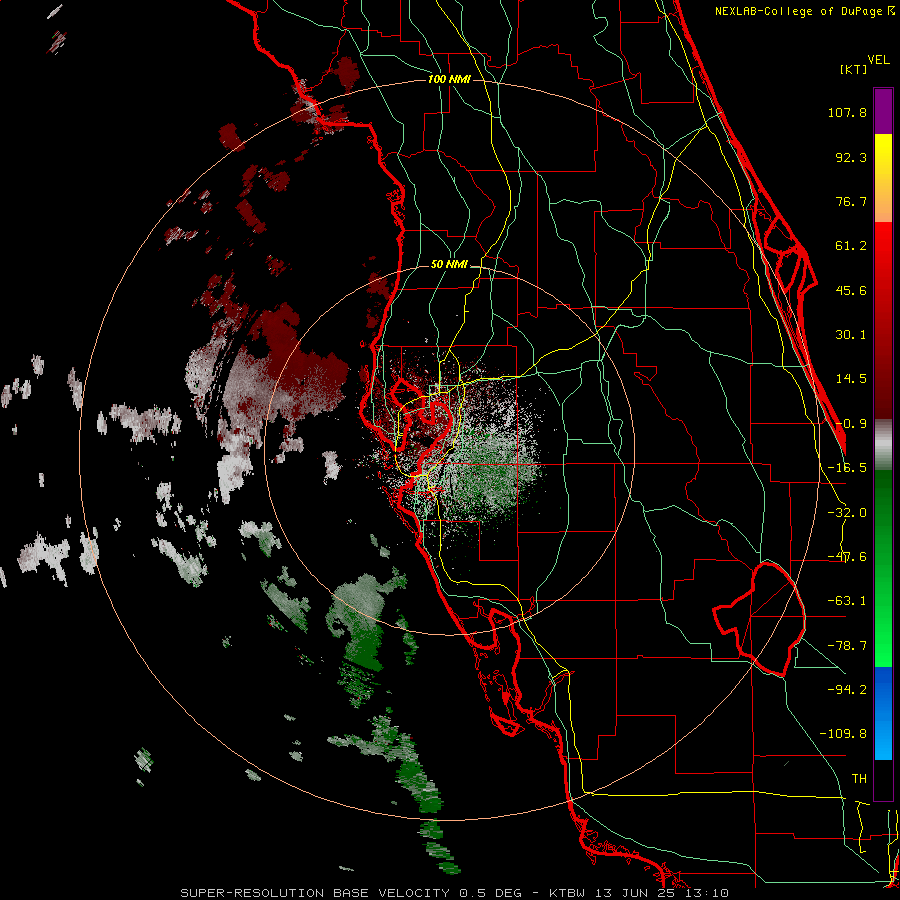Image resolution: width=900 pixels, height=900 pixels.
Task: Click the 100 NMI range ring label
Action: [x=449, y=79]
